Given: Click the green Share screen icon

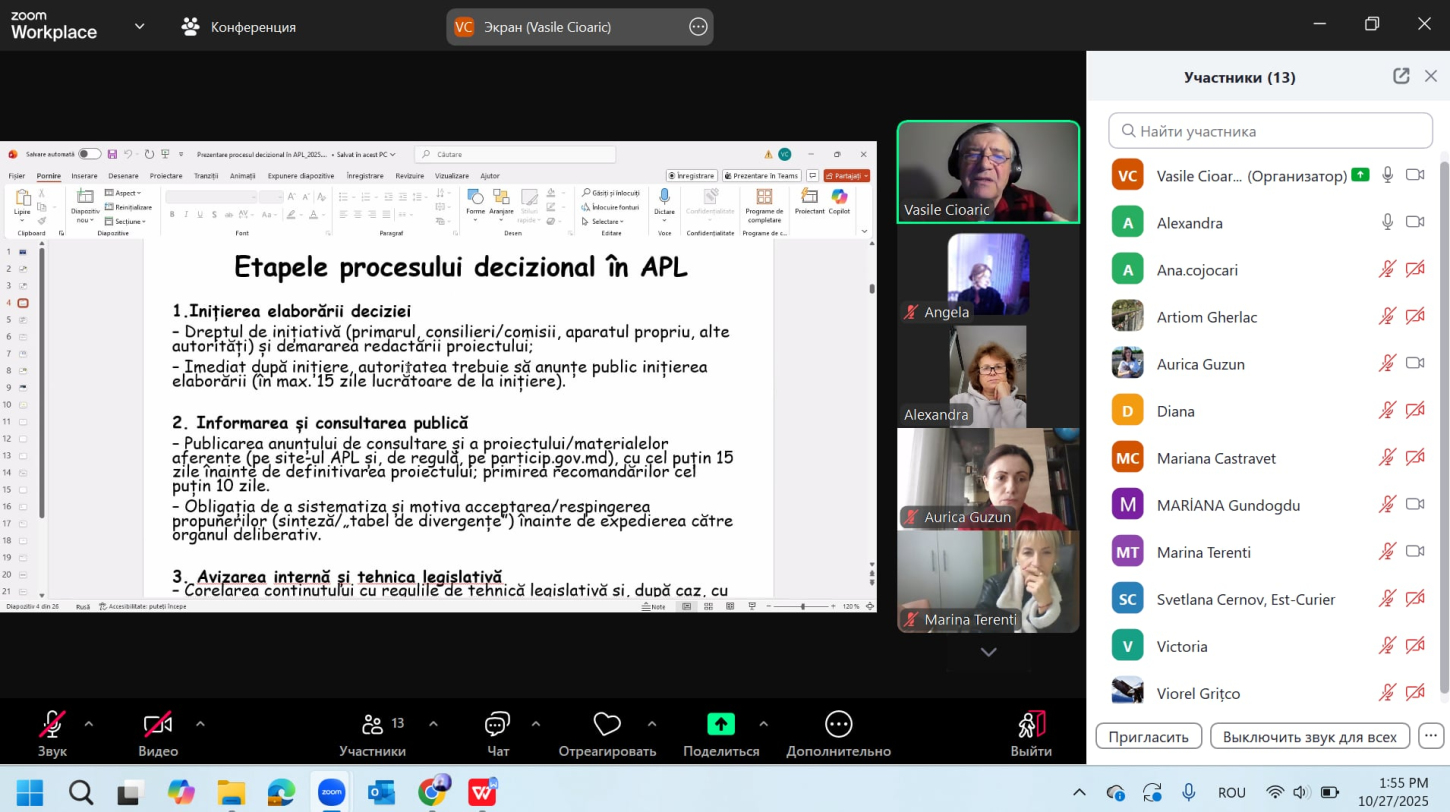Looking at the screenshot, I should [720, 725].
